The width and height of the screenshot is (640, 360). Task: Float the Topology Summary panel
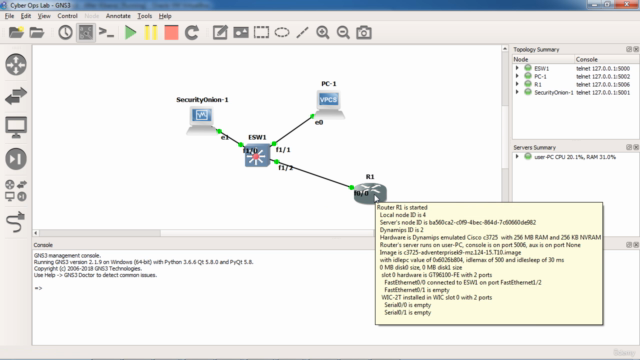pyautogui.click(x=629, y=49)
